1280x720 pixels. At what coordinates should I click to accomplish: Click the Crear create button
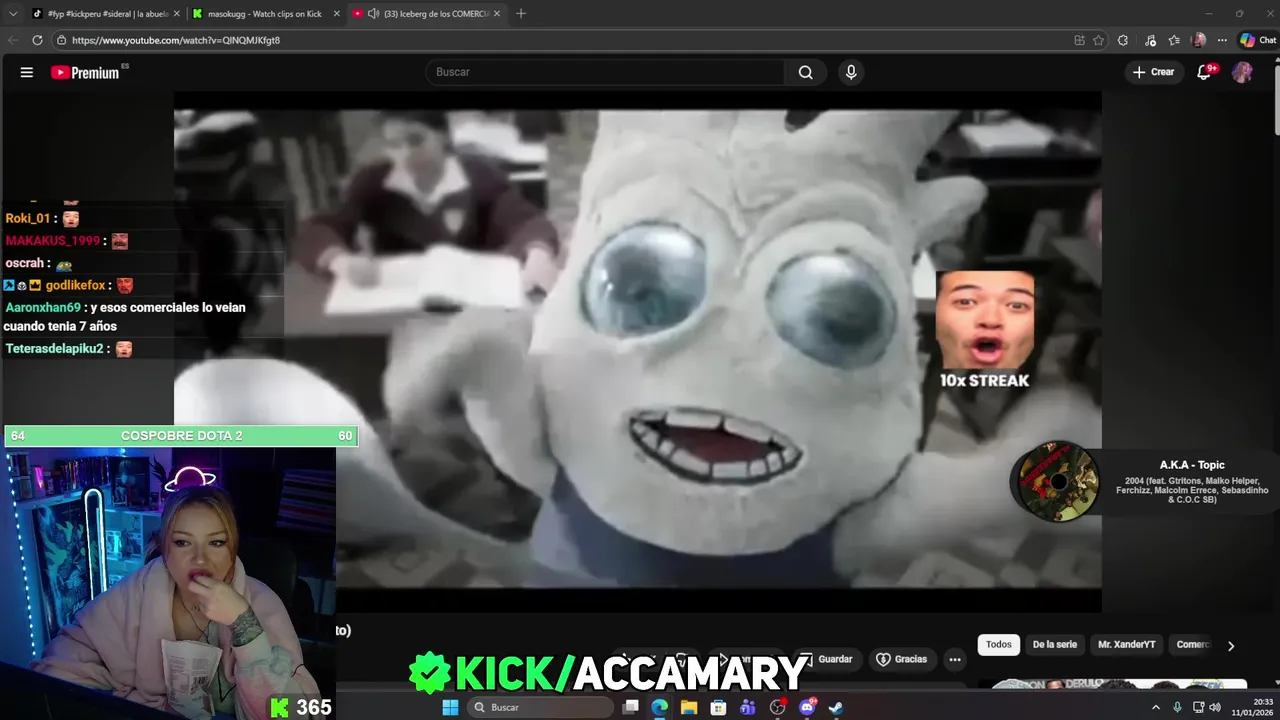1153,72
